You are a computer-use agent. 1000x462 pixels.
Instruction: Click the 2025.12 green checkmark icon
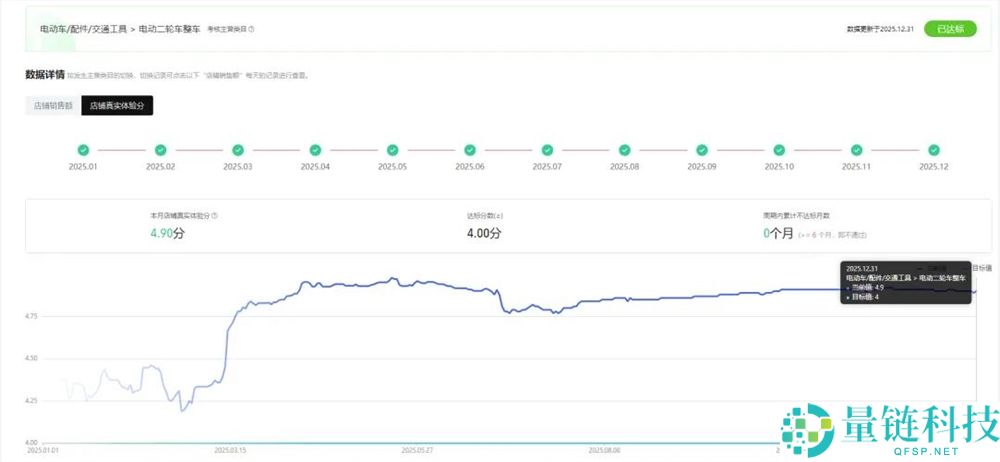click(932, 150)
